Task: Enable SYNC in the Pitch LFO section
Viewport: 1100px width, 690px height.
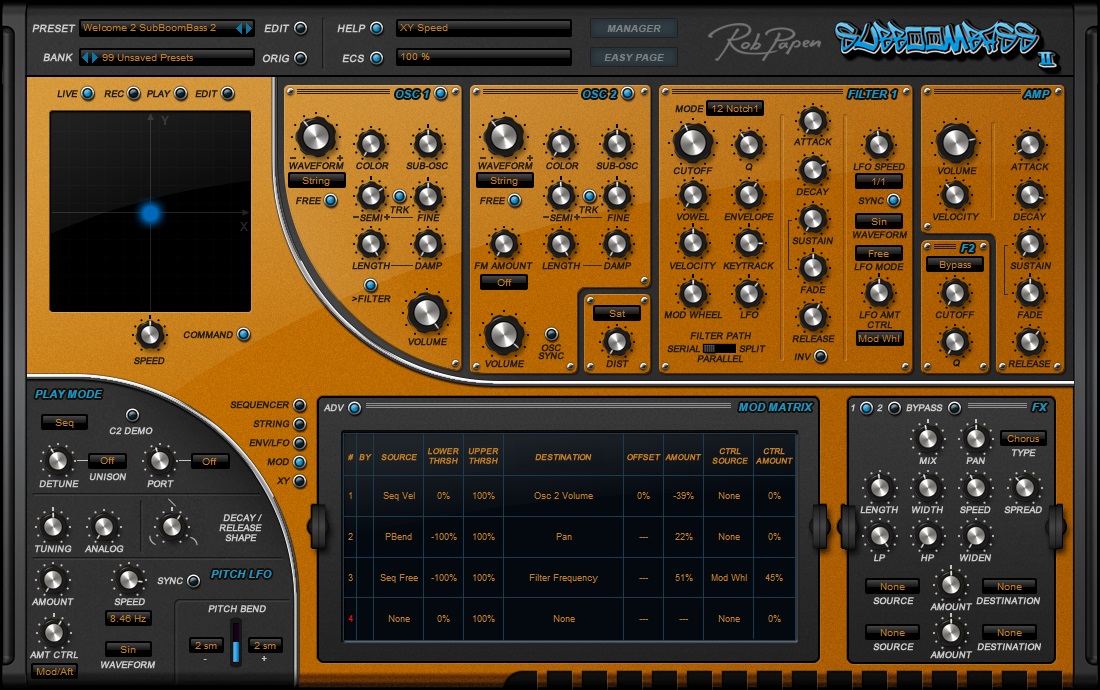Action: point(192,580)
